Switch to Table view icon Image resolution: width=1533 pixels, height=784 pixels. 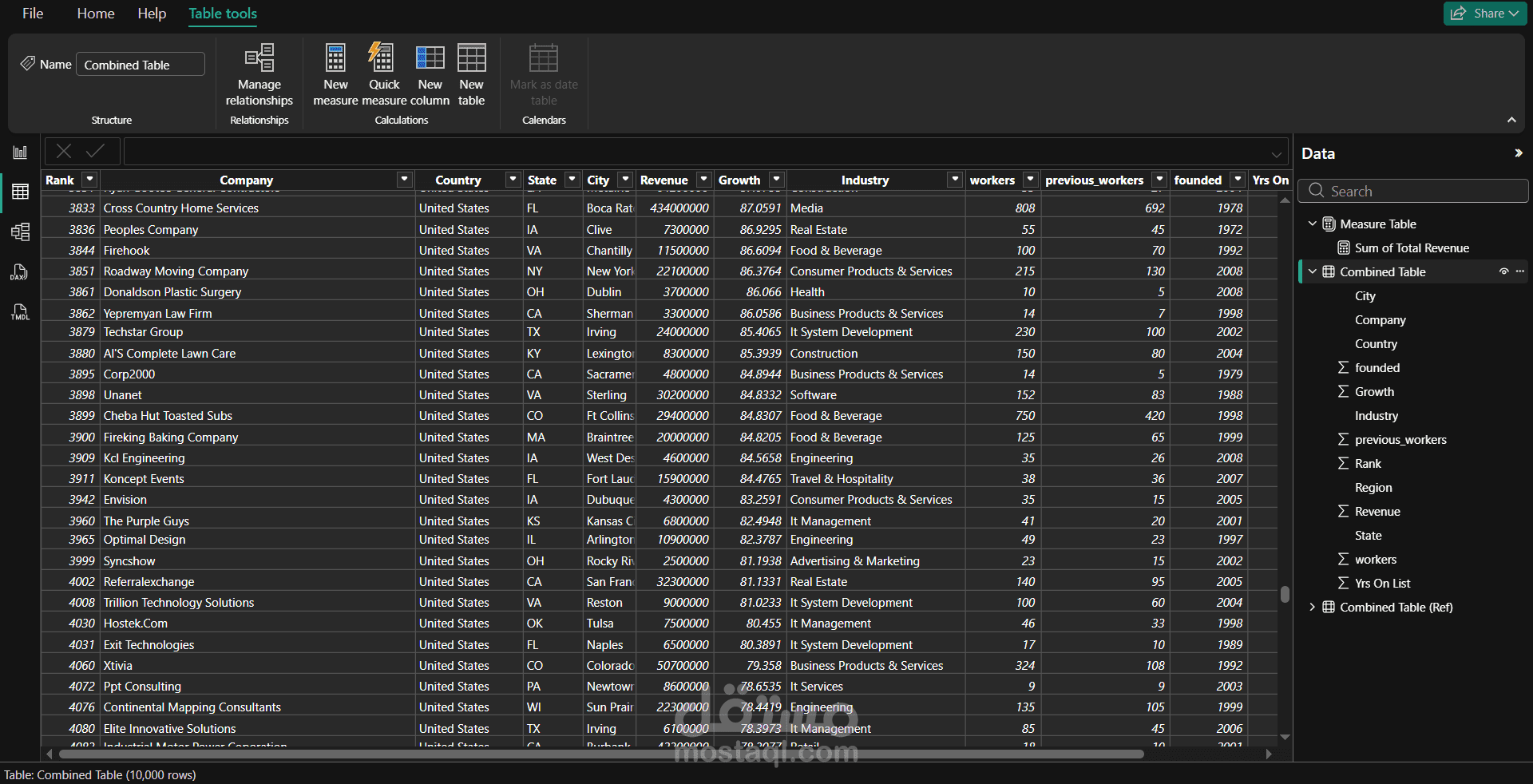[20, 192]
